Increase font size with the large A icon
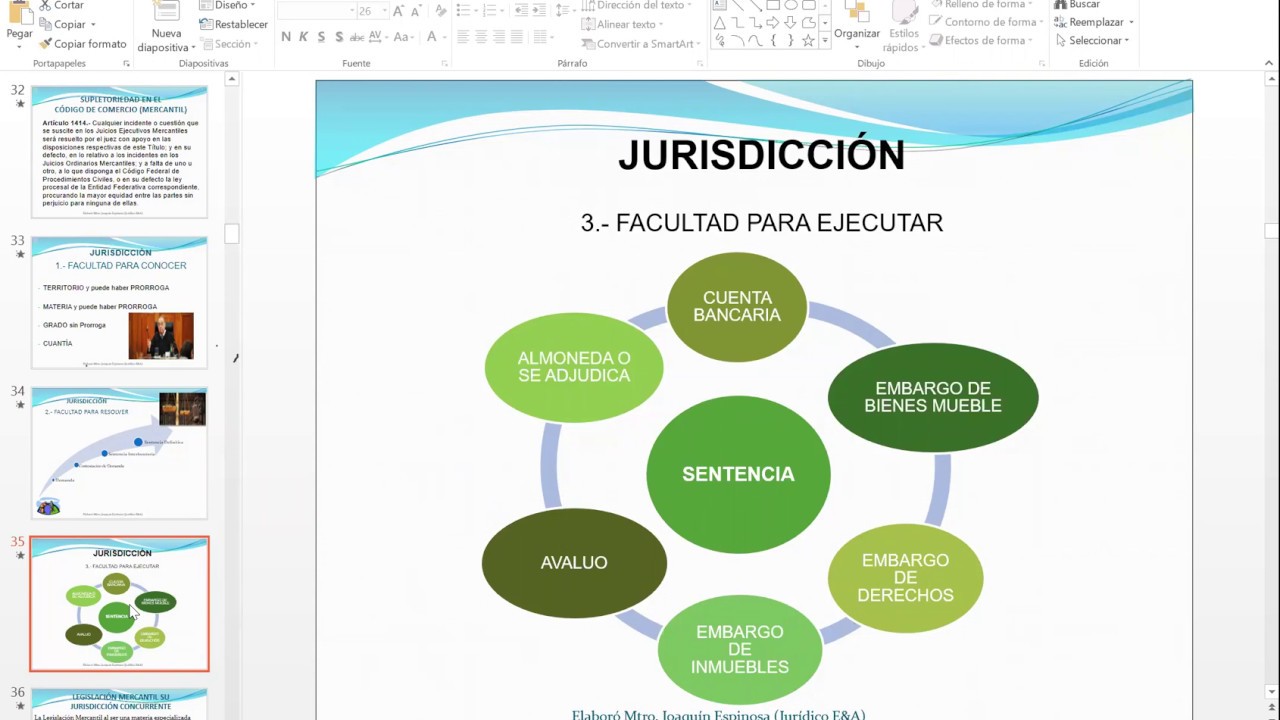Screen dimensions: 1280x720 399,11
